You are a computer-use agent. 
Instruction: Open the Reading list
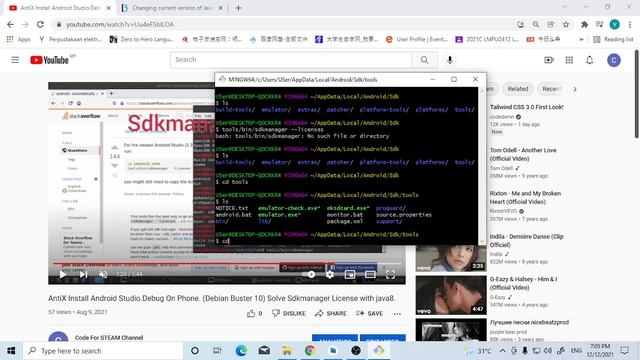[x=613, y=39]
